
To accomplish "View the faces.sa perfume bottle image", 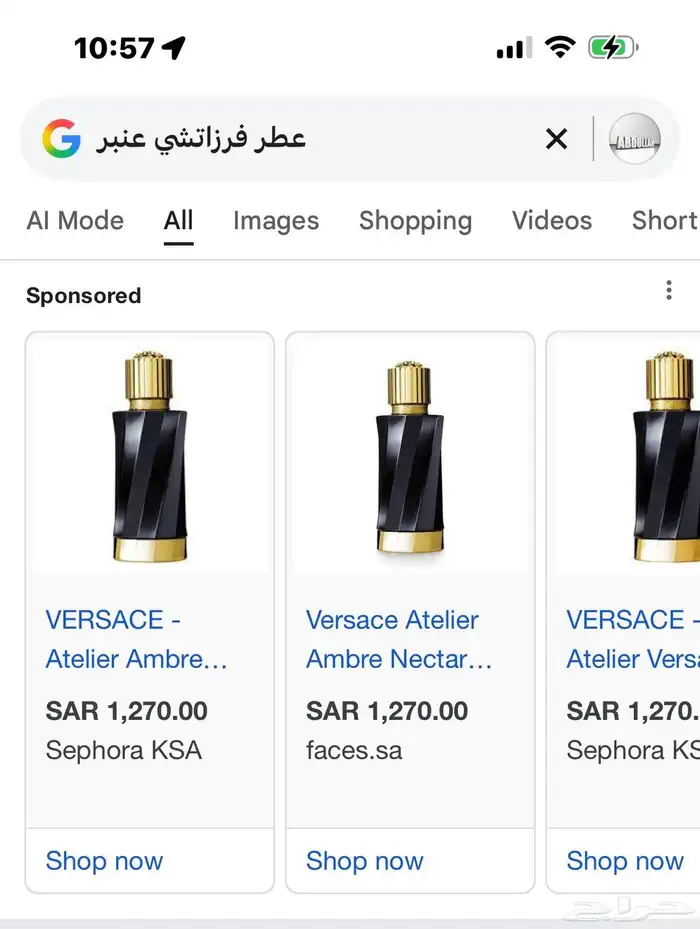I will (410, 455).
